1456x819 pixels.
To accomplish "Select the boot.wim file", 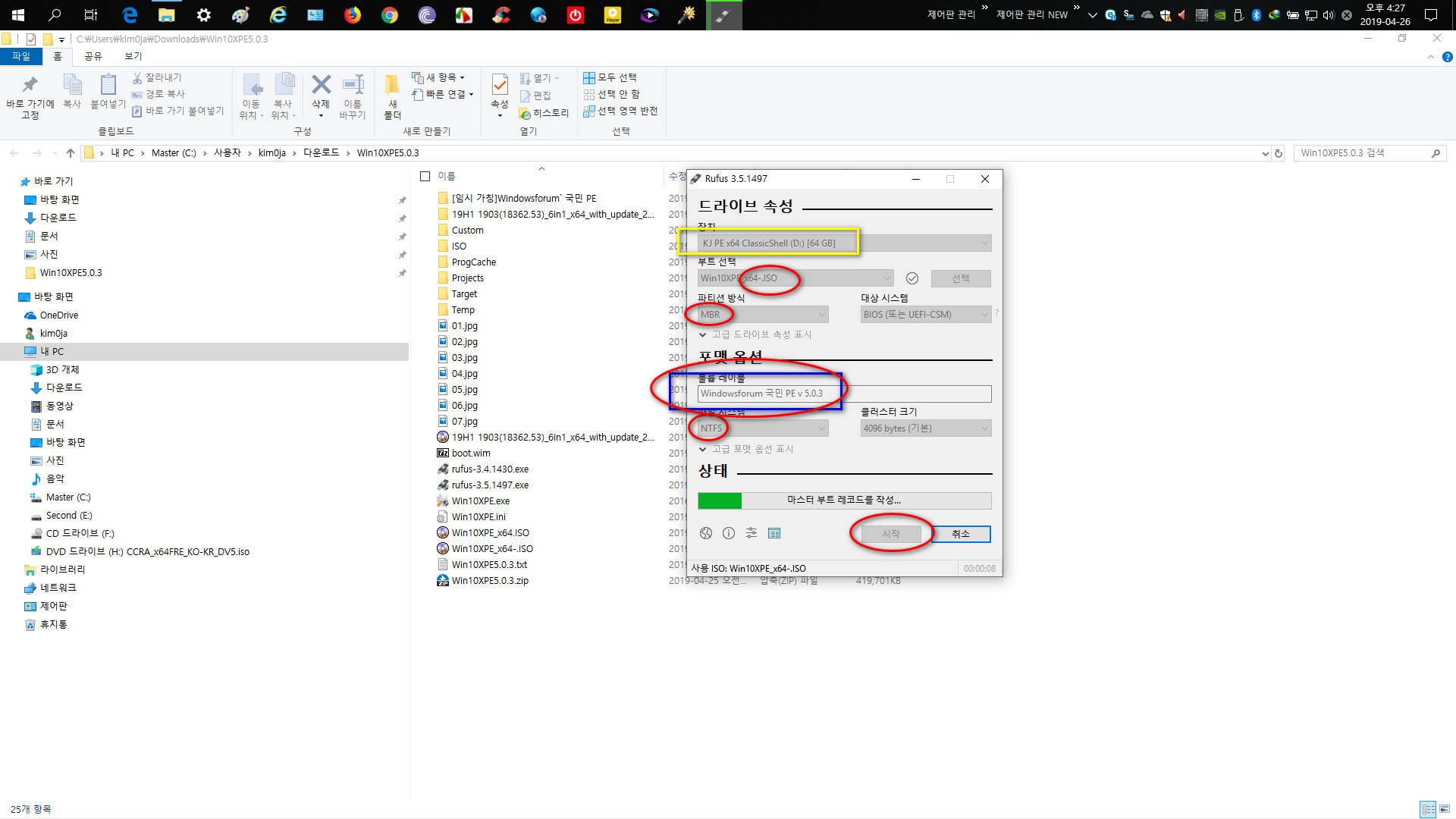I will pyautogui.click(x=471, y=453).
